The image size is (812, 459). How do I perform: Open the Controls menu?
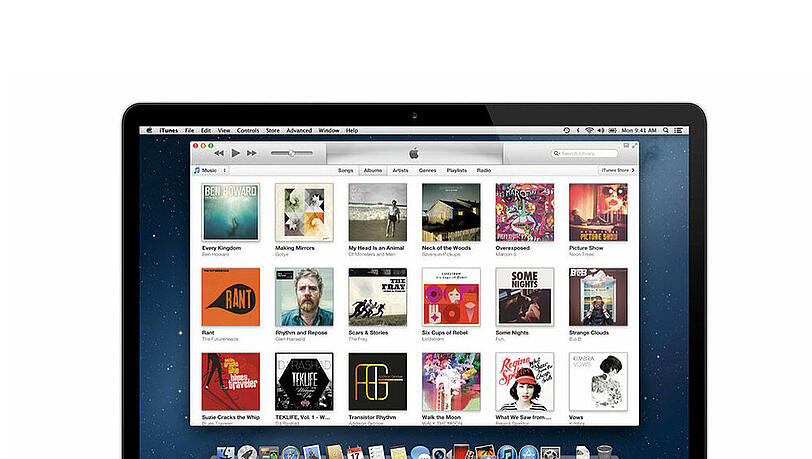pyautogui.click(x=248, y=131)
